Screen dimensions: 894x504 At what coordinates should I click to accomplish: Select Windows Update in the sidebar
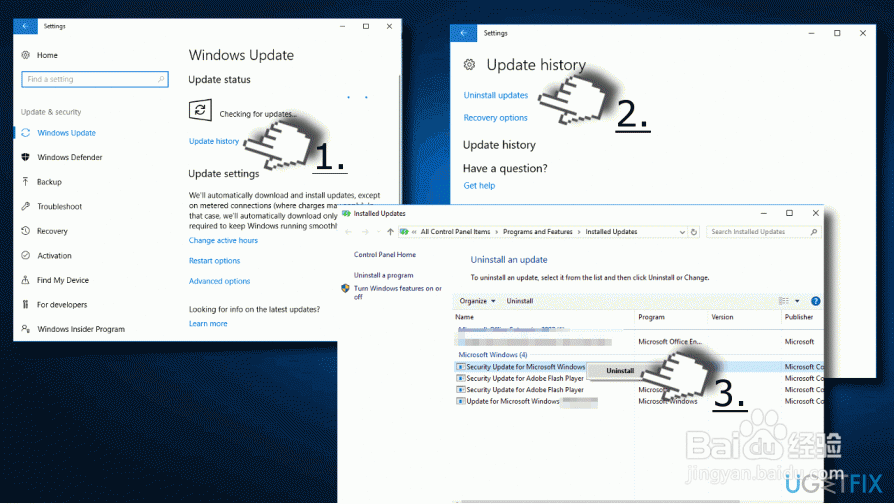click(67, 133)
